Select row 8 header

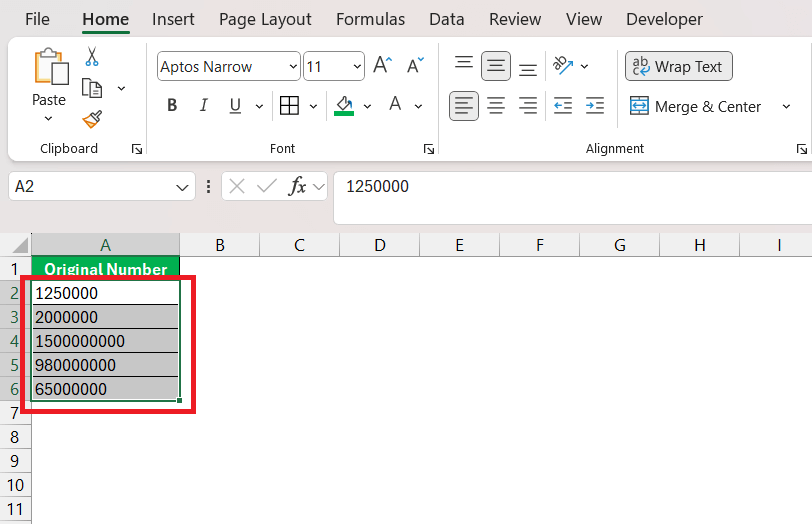(x=15, y=437)
